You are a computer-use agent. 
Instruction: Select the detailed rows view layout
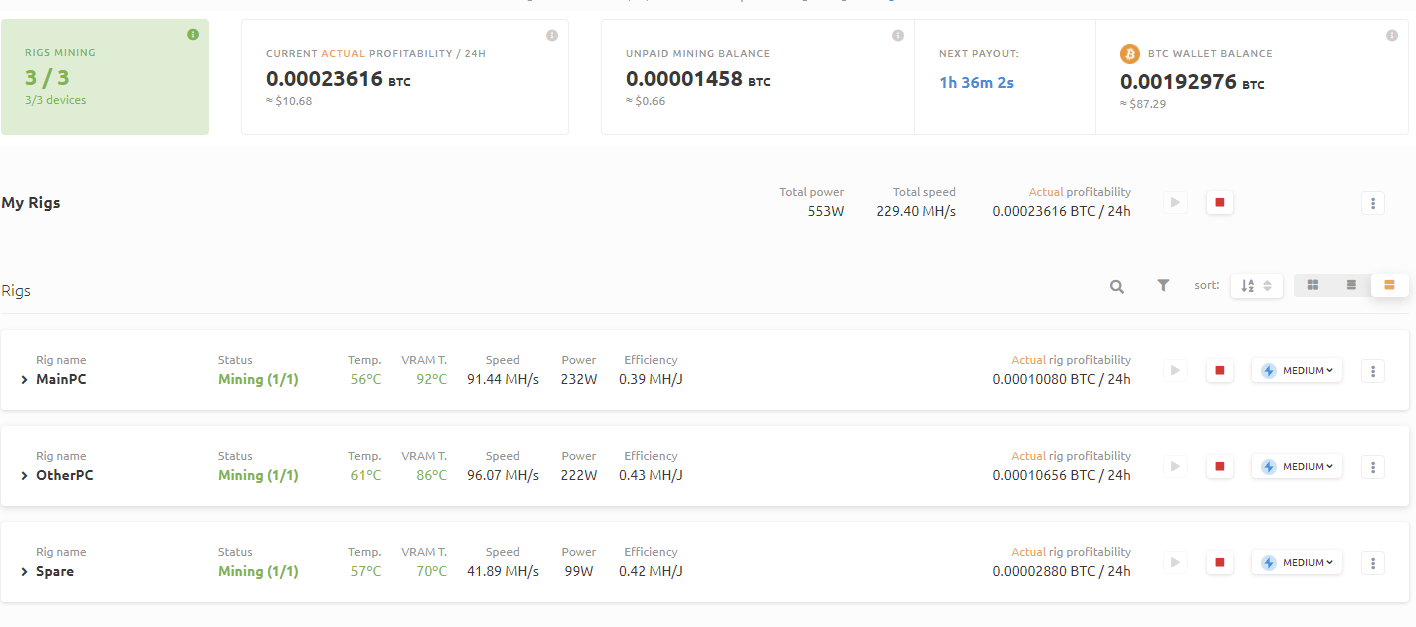[x=1389, y=286]
